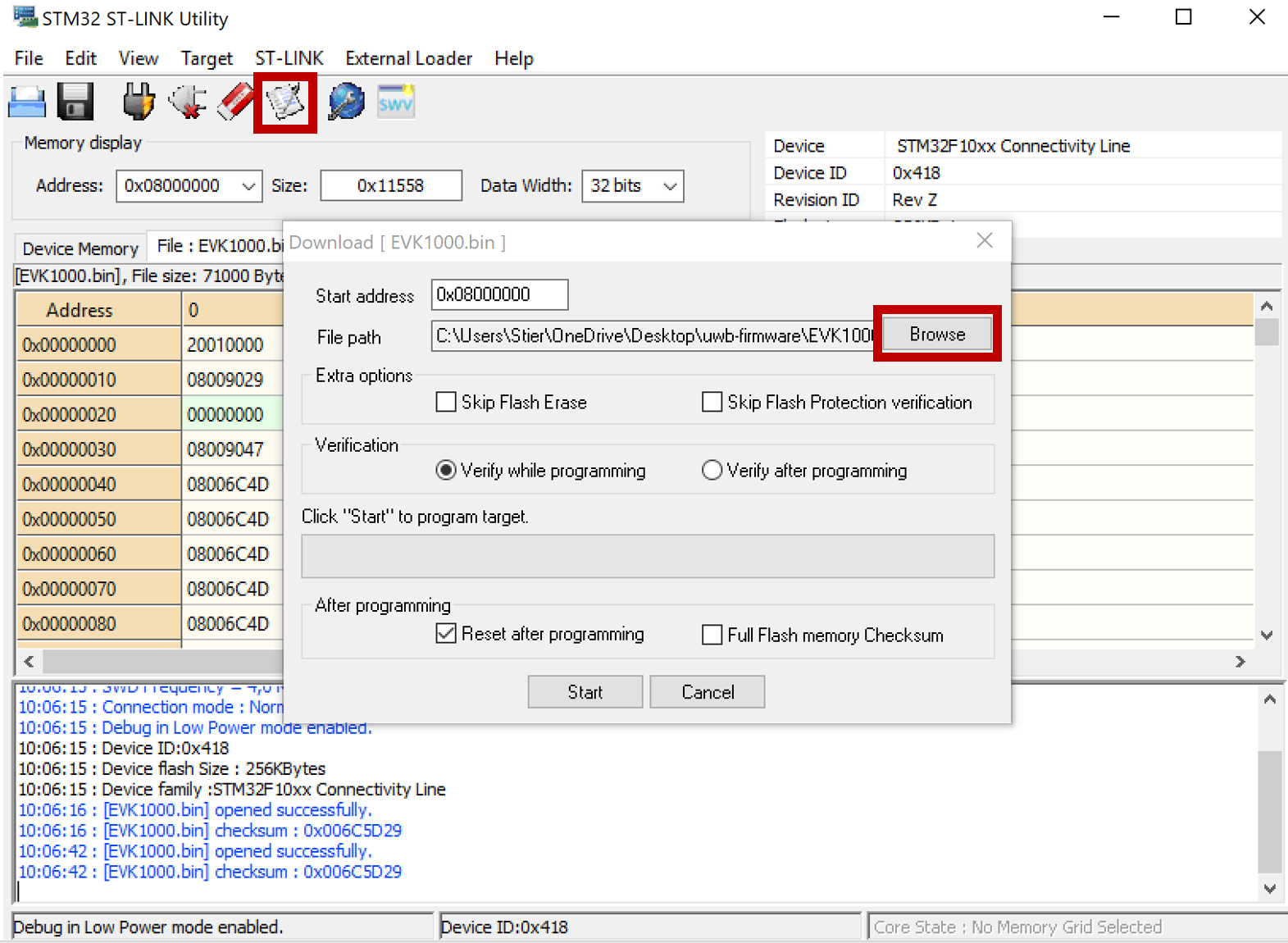The width and height of the screenshot is (1288, 943).
Task: Select address row 0x00000020
Action: point(99,414)
